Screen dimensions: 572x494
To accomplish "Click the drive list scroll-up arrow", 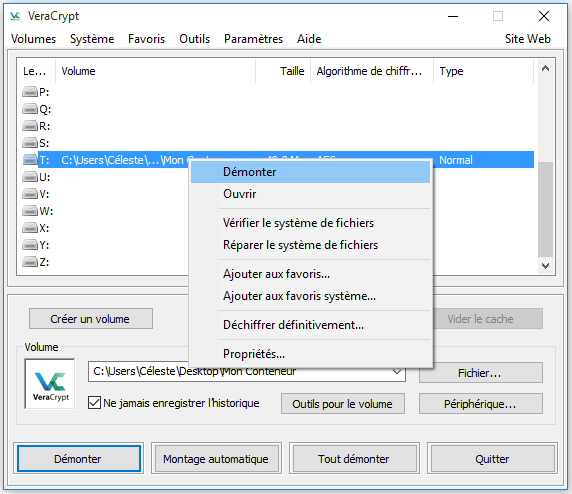I will click(545, 68).
